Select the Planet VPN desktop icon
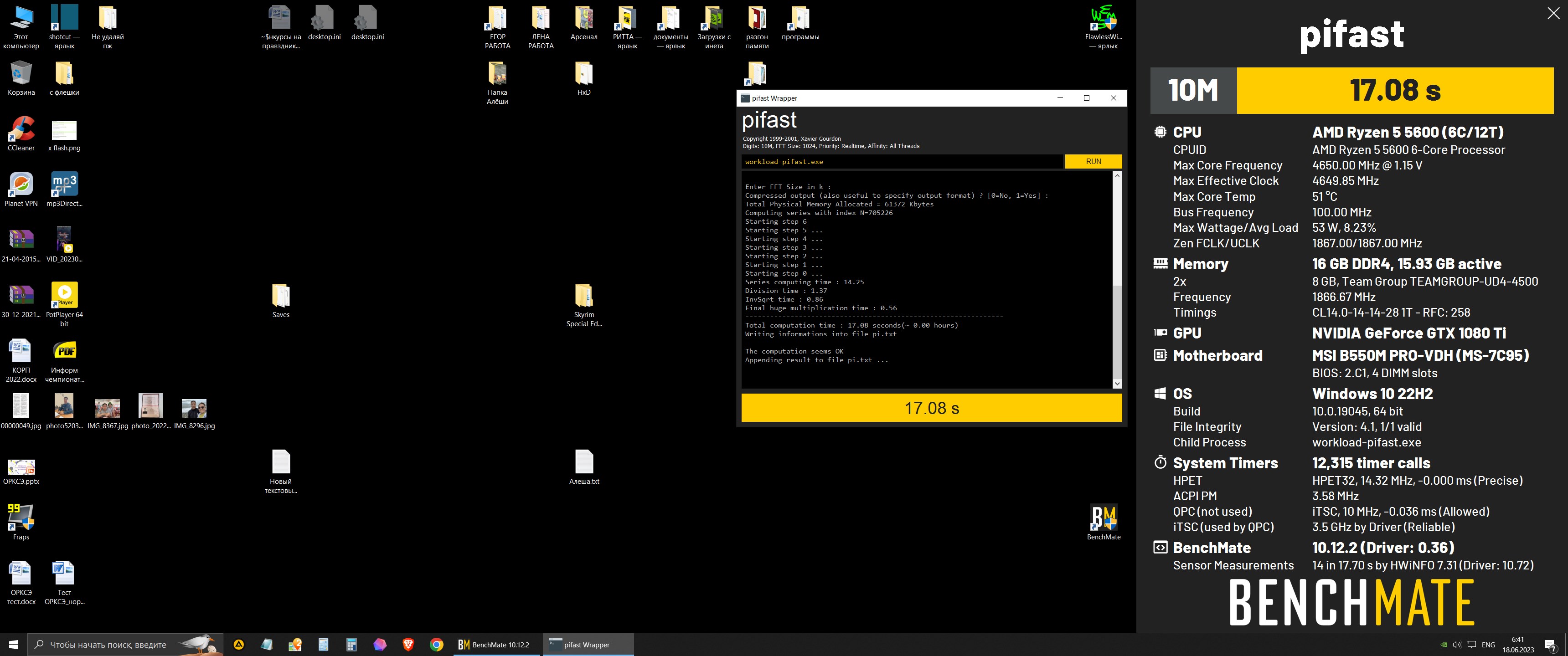1568x656 pixels. (21, 189)
